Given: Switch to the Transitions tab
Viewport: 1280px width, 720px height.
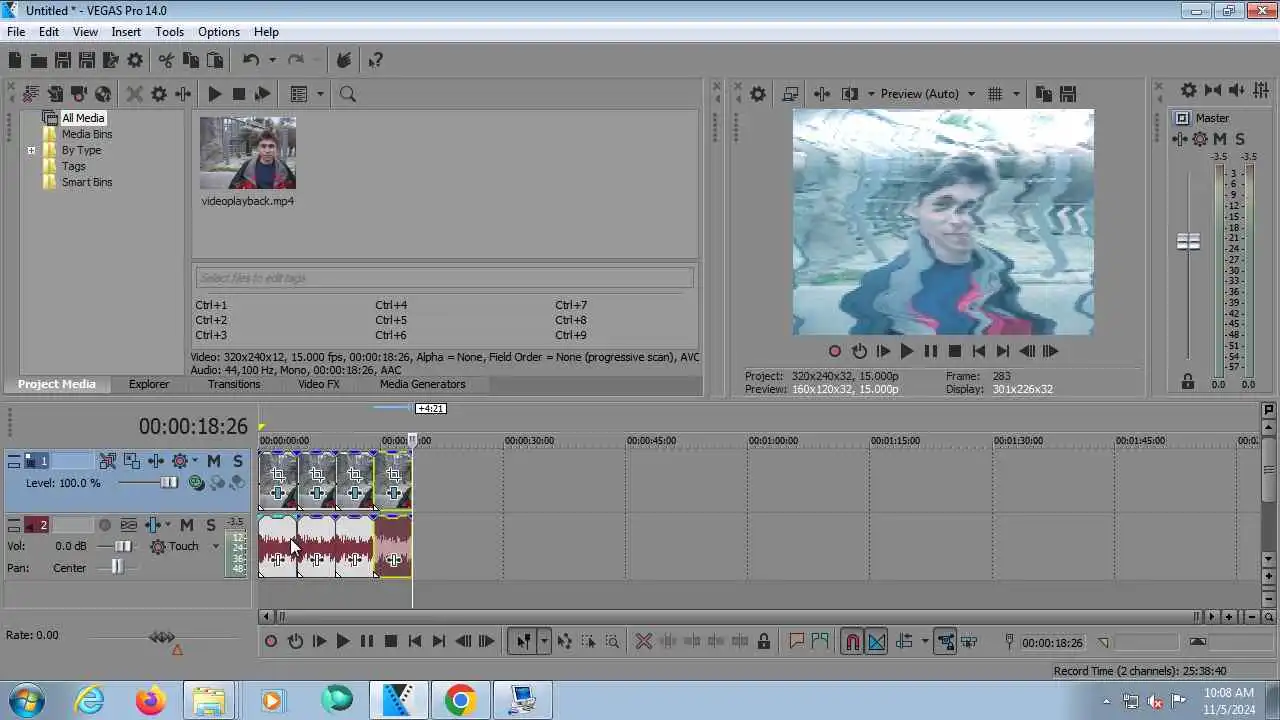Looking at the screenshot, I should [x=234, y=384].
